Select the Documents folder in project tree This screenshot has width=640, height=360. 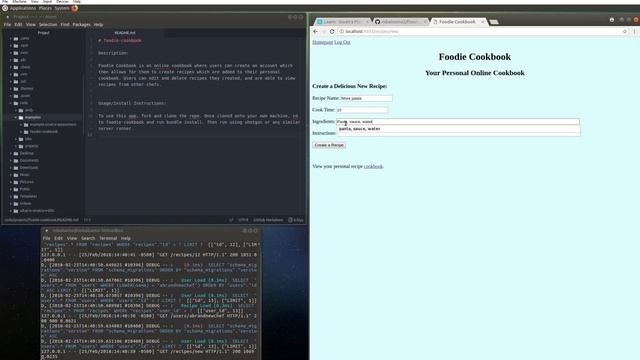tap(29, 160)
